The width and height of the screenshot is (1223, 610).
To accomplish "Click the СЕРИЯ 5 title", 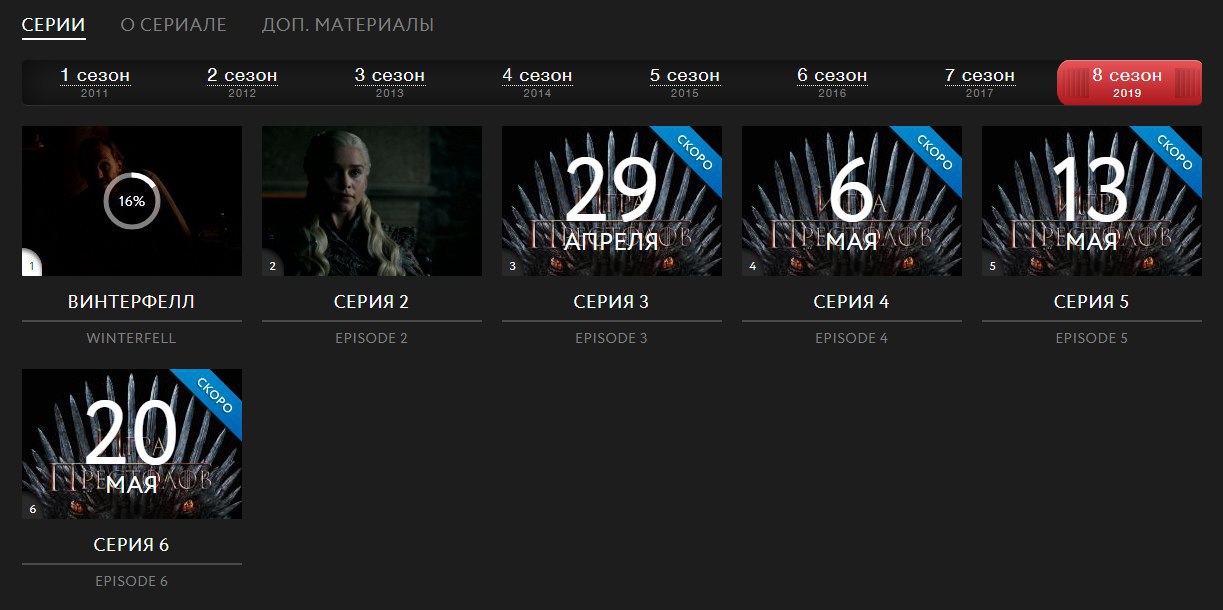I will tap(1092, 302).
